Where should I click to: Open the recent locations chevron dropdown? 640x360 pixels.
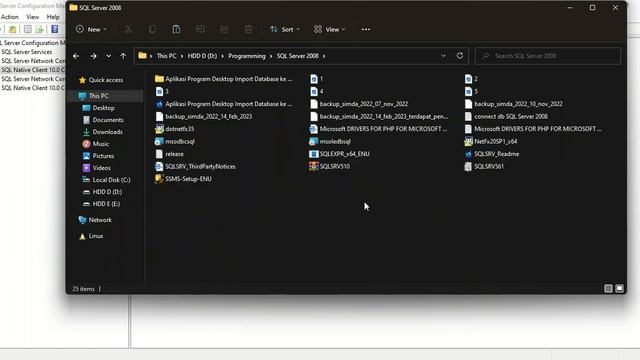click(x=108, y=56)
